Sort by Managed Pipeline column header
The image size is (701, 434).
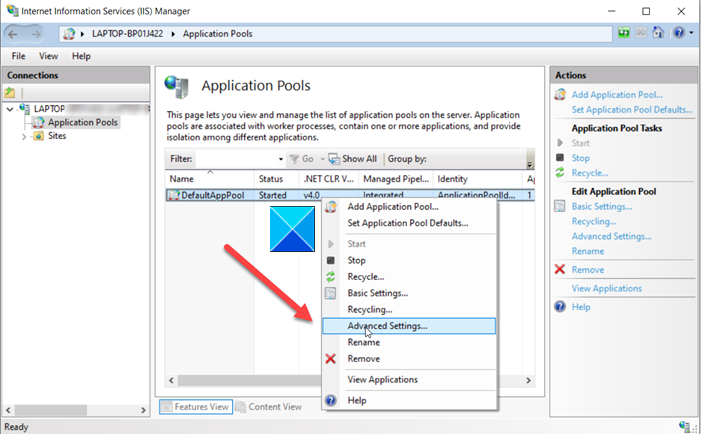click(396, 179)
